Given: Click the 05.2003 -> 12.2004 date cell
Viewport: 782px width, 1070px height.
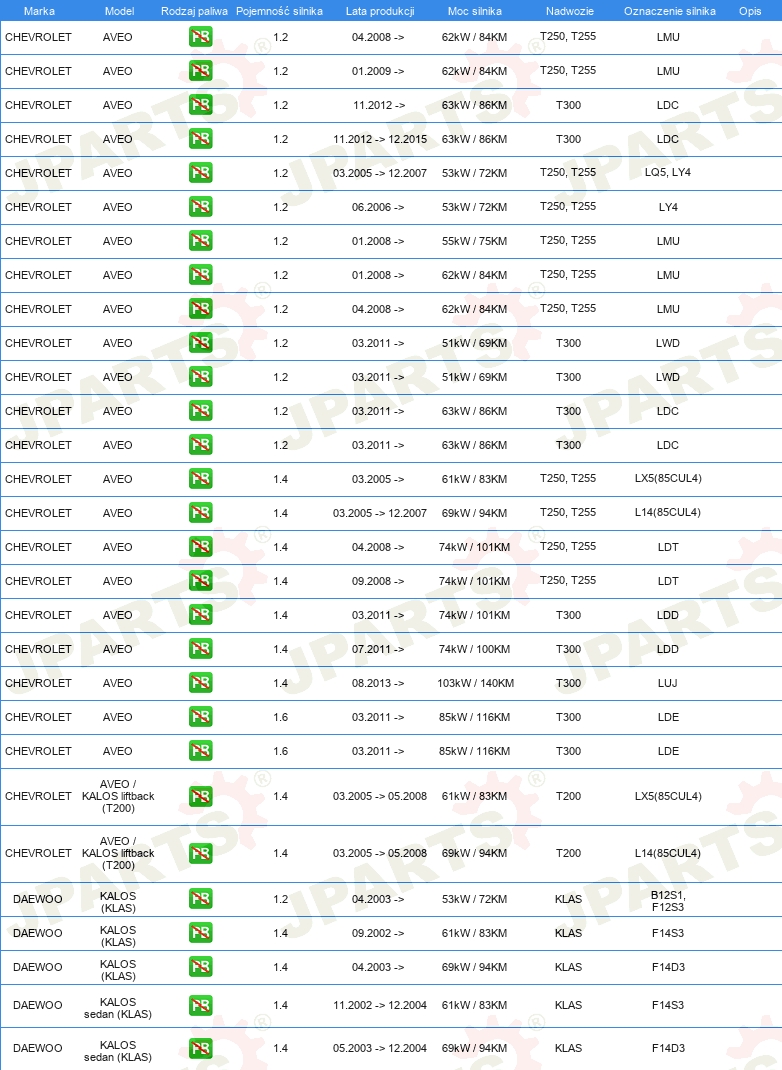Looking at the screenshot, I should coord(380,1048).
